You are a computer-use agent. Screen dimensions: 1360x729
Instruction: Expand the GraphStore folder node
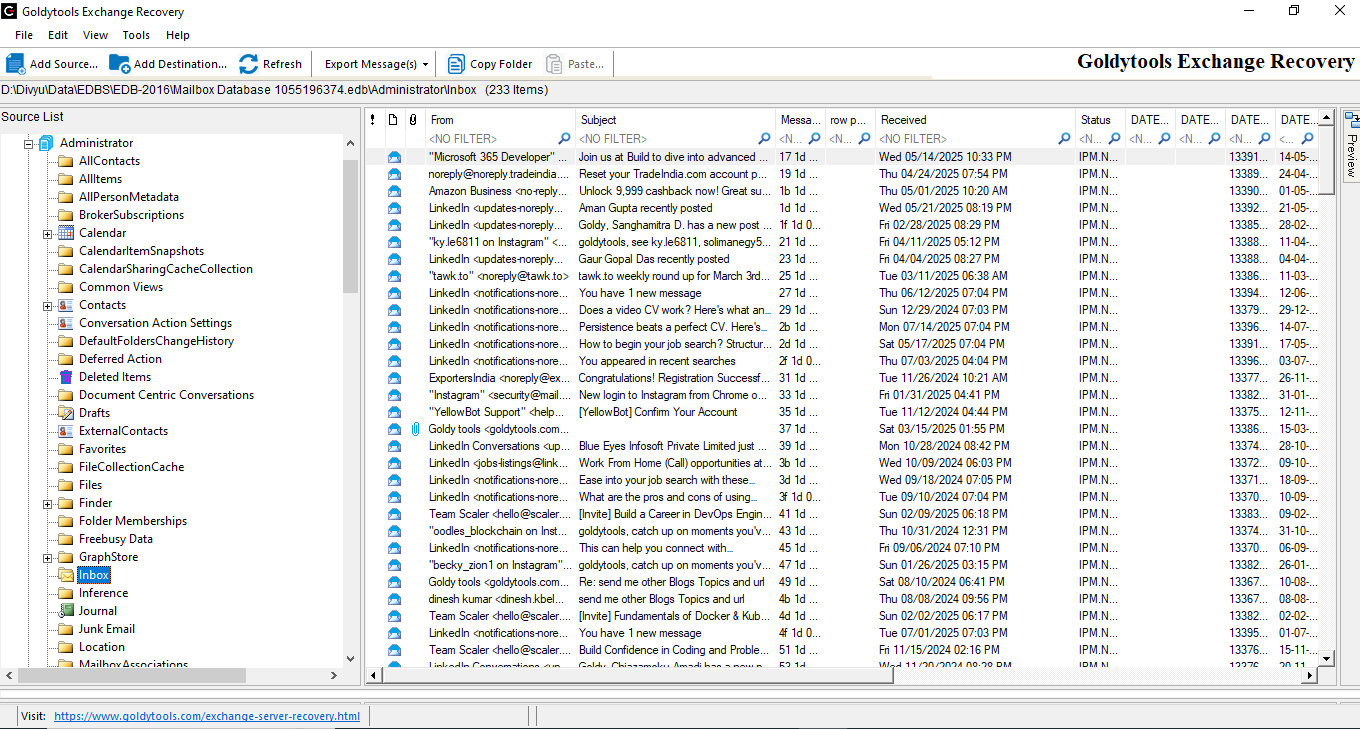click(47, 558)
